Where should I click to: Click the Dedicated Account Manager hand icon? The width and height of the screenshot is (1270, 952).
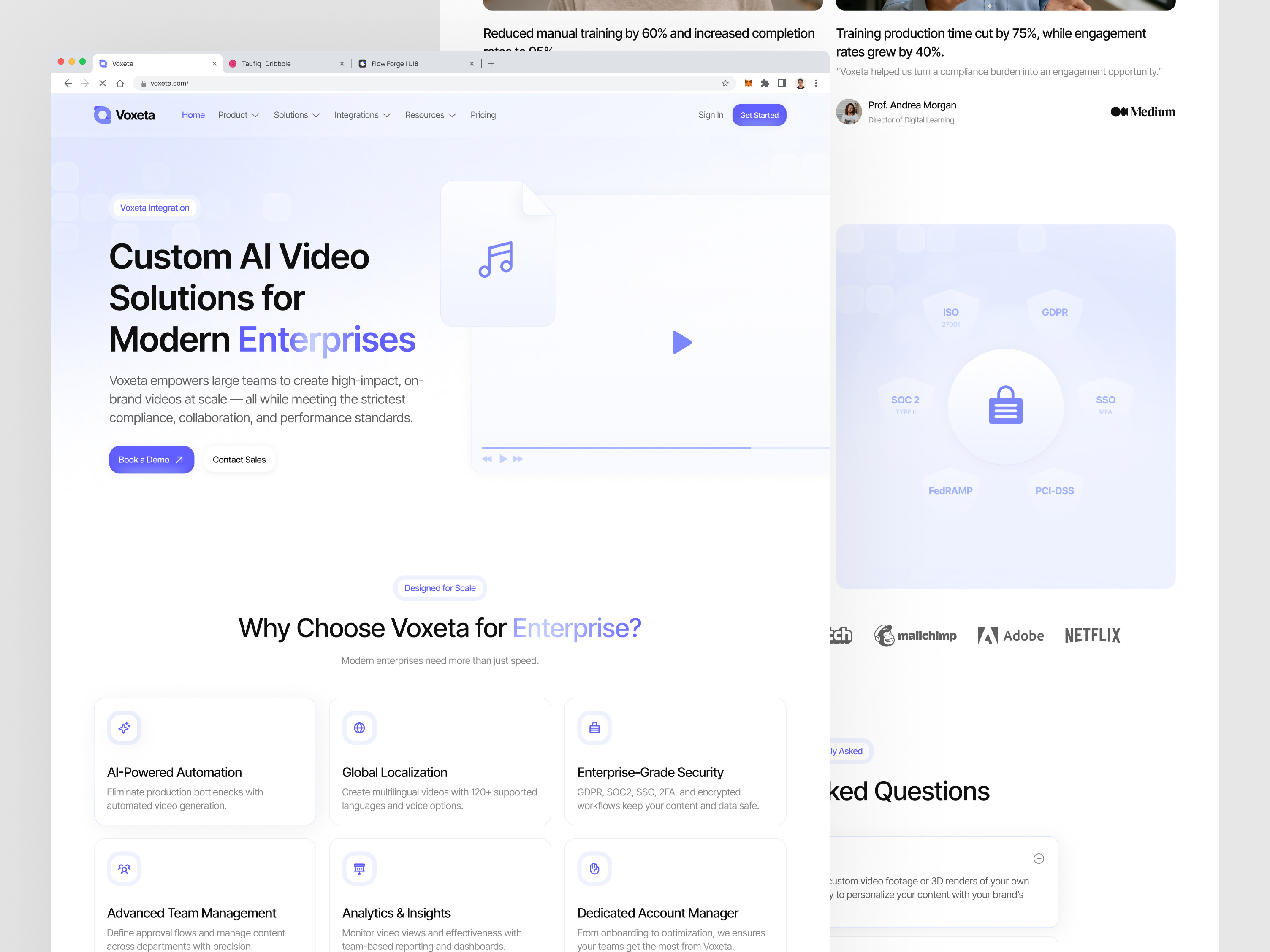pos(594,868)
